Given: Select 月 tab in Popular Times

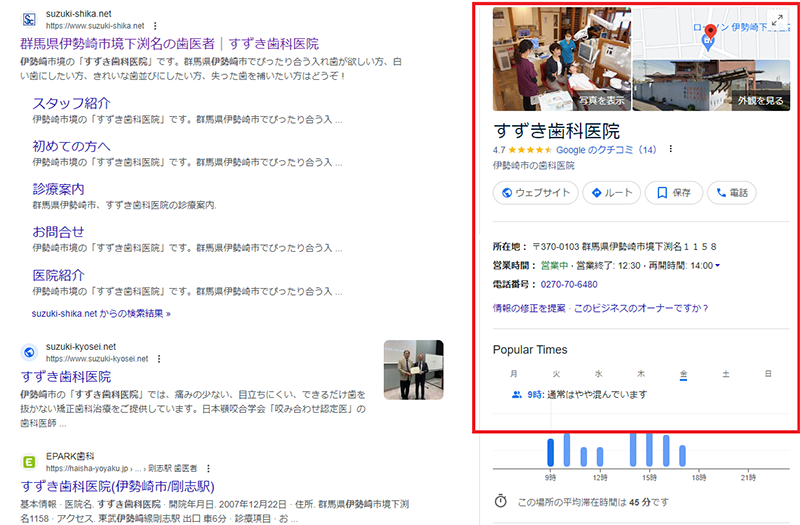Looking at the screenshot, I should 514,373.
